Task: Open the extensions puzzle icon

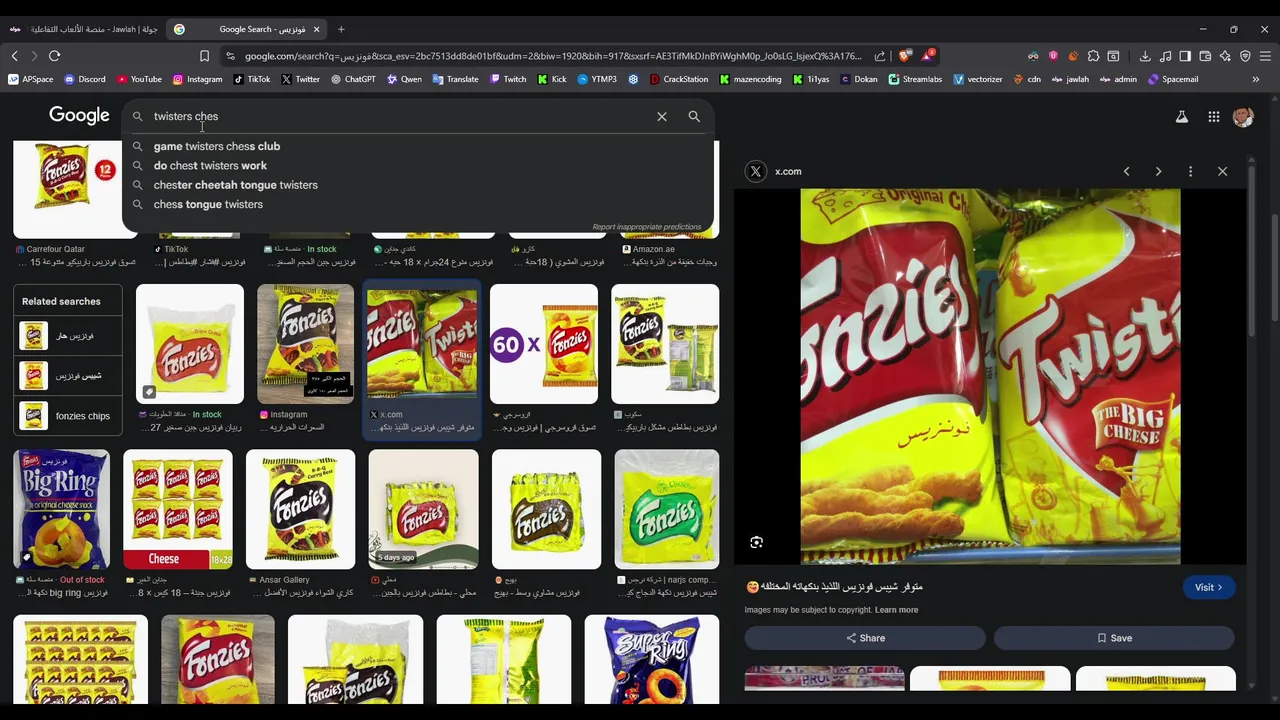Action: (1093, 56)
